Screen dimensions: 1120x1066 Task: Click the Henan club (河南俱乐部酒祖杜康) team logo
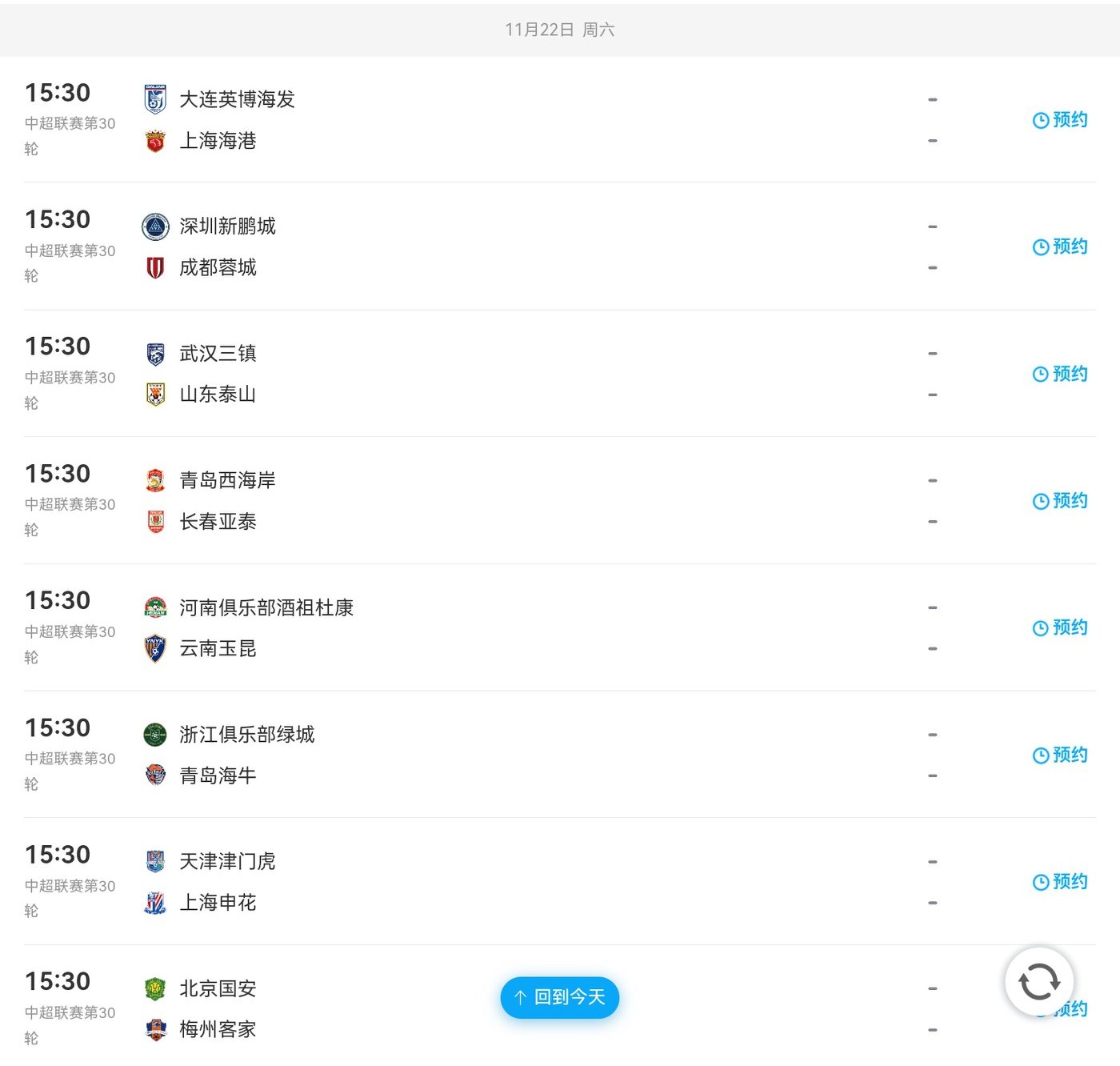tap(155, 607)
